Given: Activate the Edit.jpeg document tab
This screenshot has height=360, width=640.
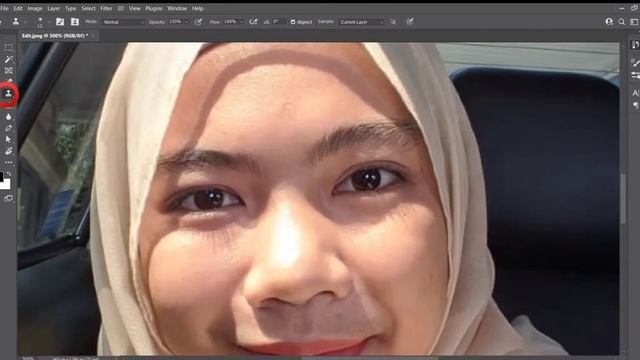Looking at the screenshot, I should coord(55,36).
